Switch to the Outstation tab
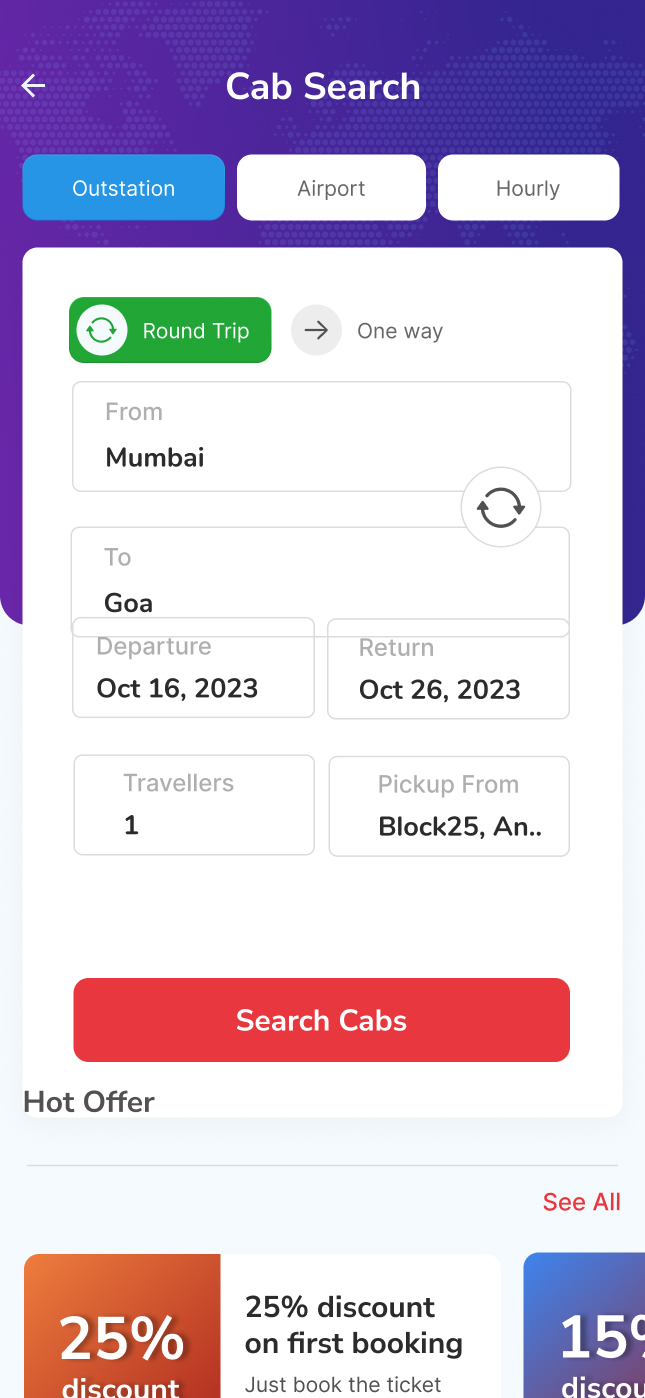 (x=124, y=188)
